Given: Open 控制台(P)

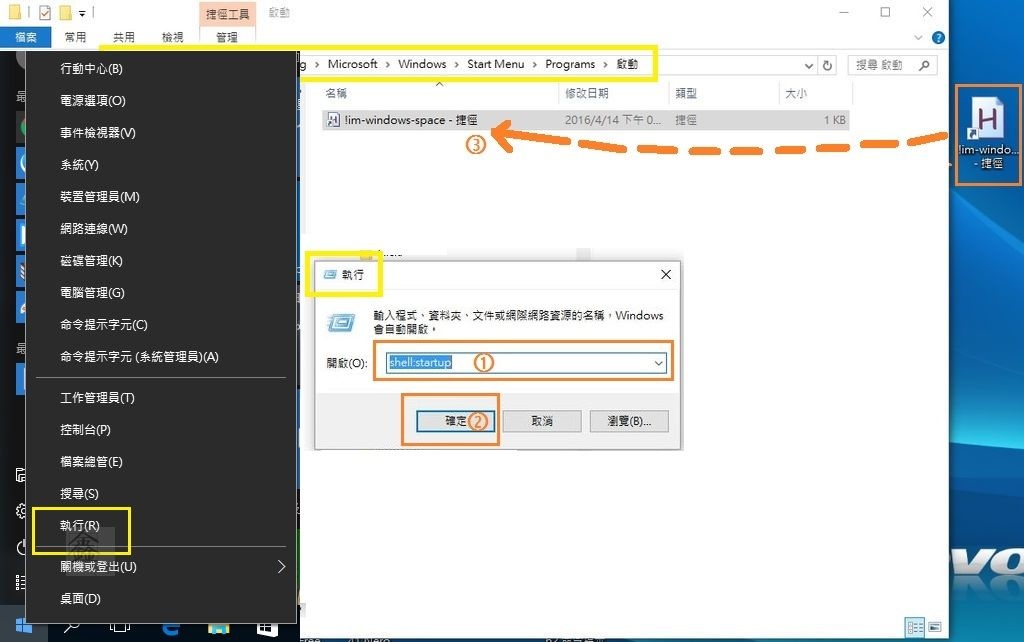Looking at the screenshot, I should 85,430.
